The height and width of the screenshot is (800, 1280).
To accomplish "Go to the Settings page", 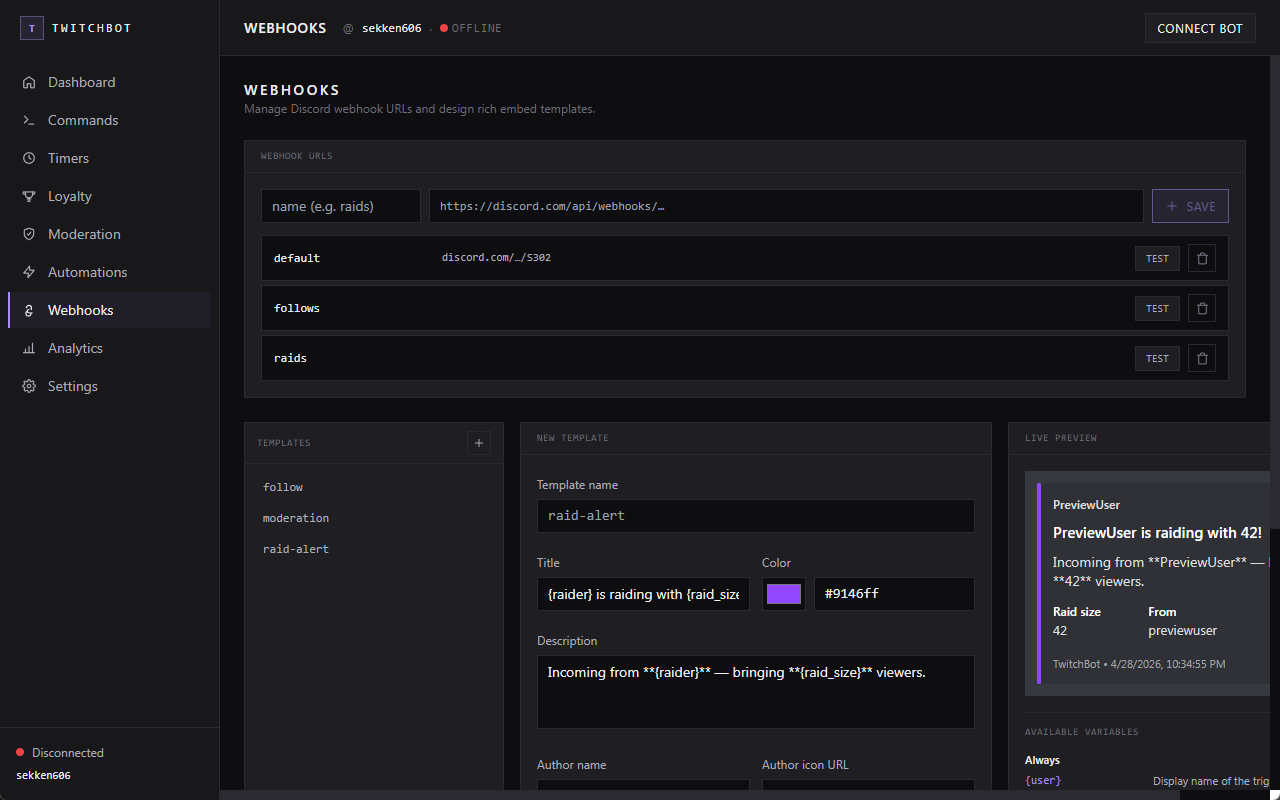I will (109, 386).
